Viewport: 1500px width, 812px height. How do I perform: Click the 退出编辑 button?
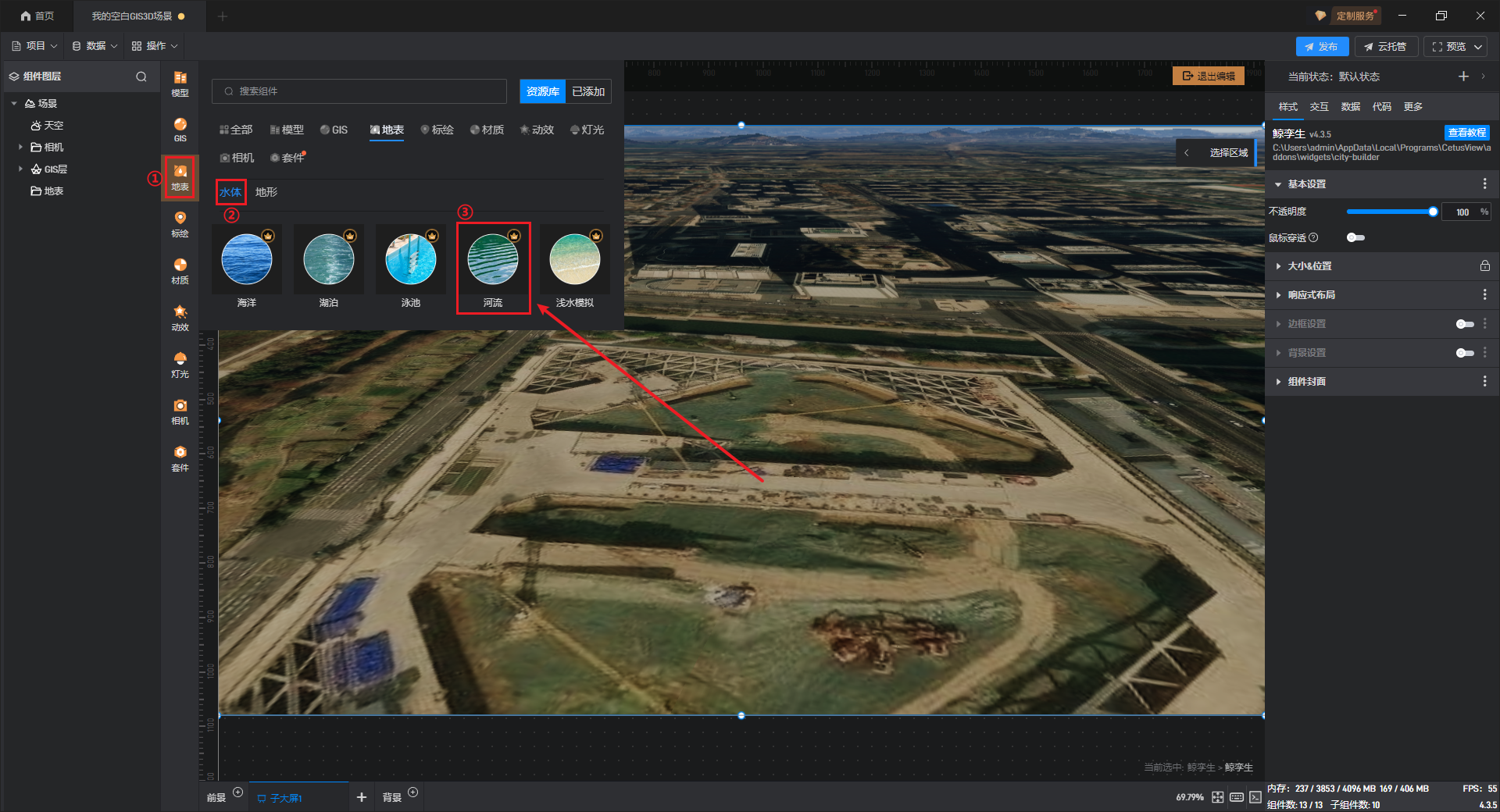pyautogui.click(x=1208, y=76)
